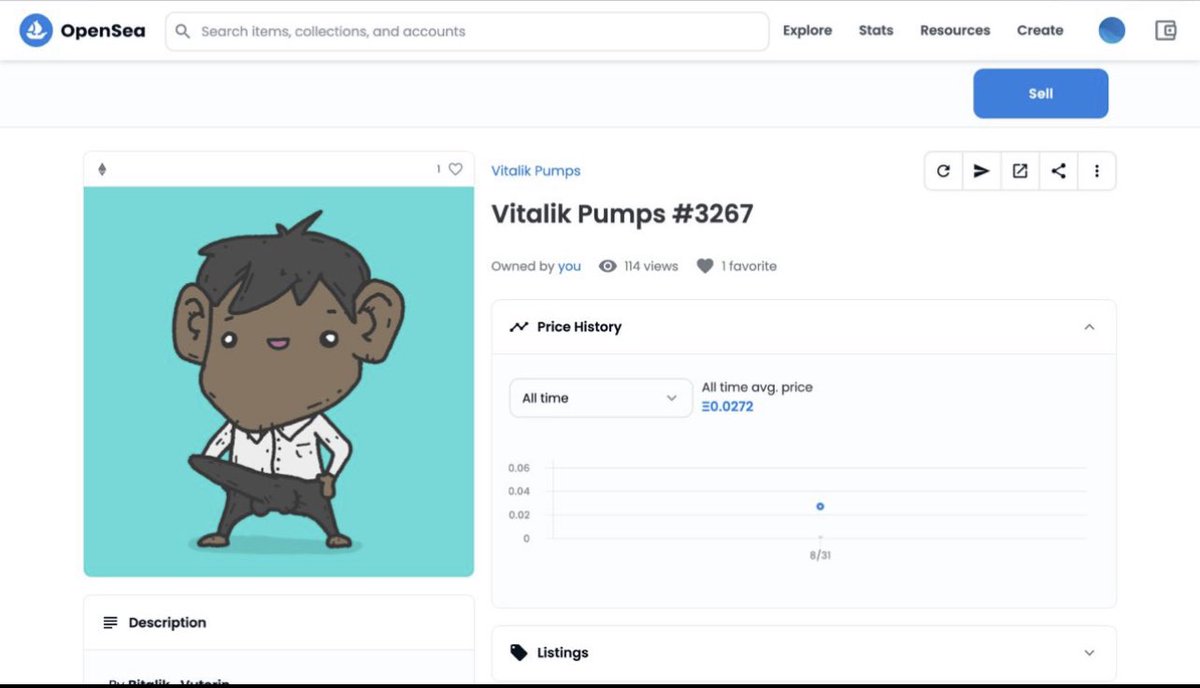Click the 114 views eye icon
The image size is (1200, 688).
pos(607,266)
